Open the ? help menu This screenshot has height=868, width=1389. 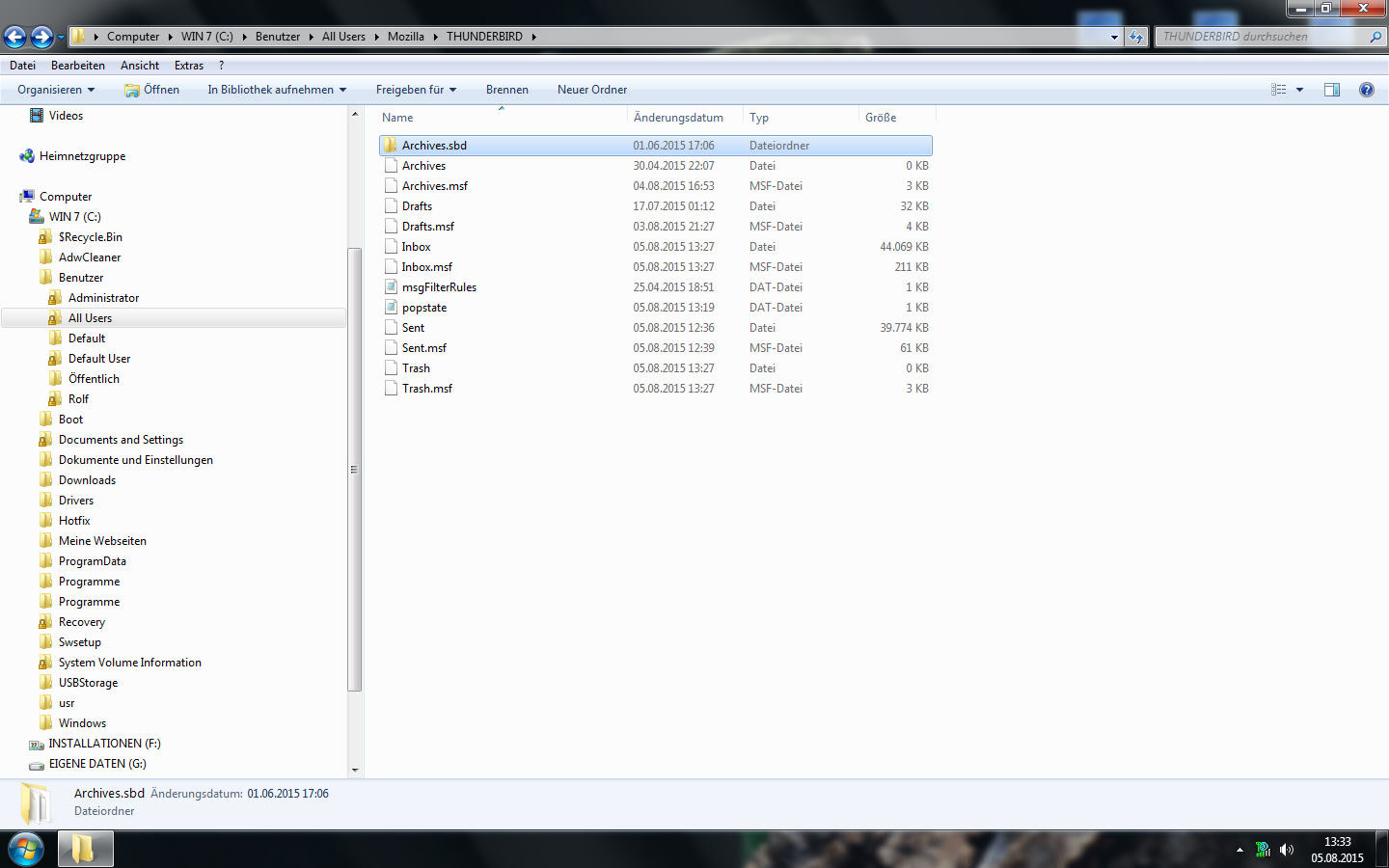(221, 66)
